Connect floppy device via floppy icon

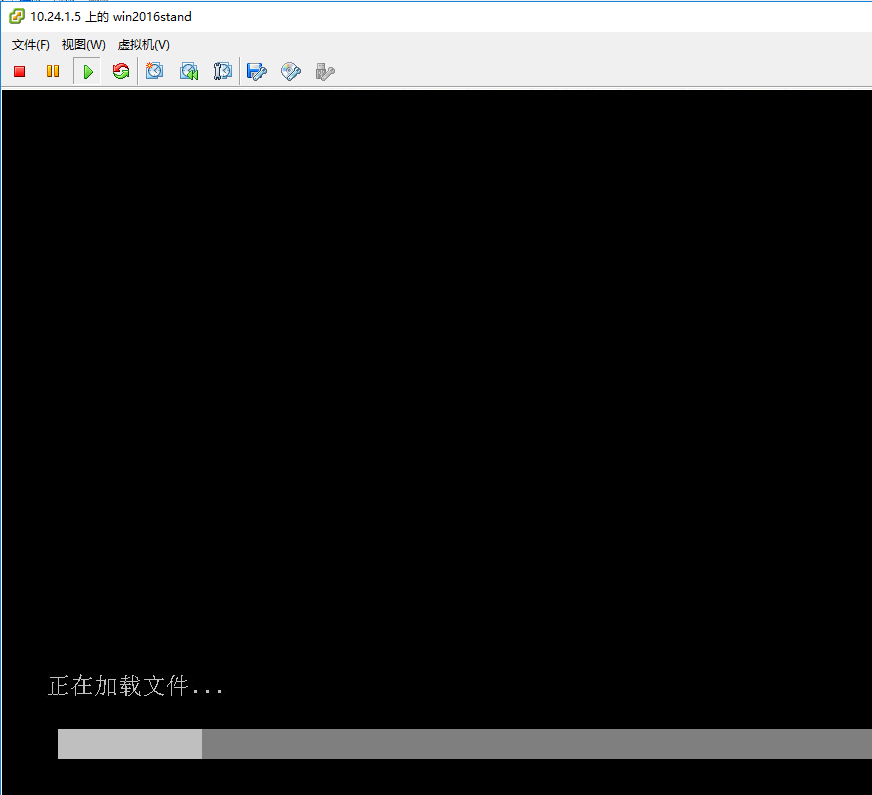(256, 71)
